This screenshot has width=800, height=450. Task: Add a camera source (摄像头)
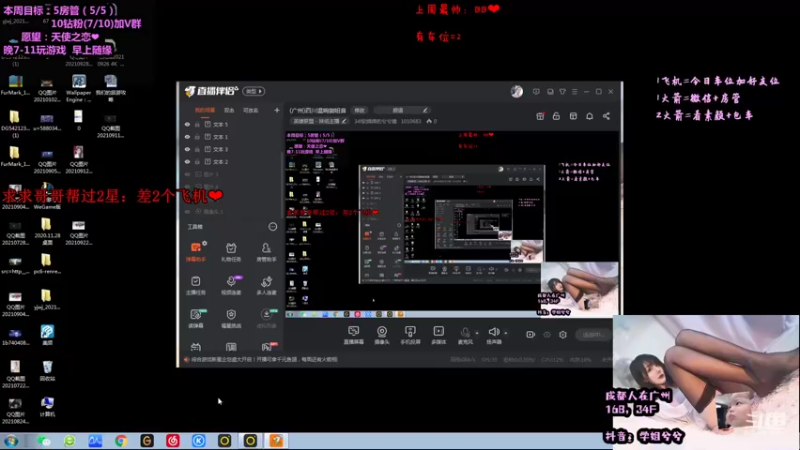(x=382, y=335)
